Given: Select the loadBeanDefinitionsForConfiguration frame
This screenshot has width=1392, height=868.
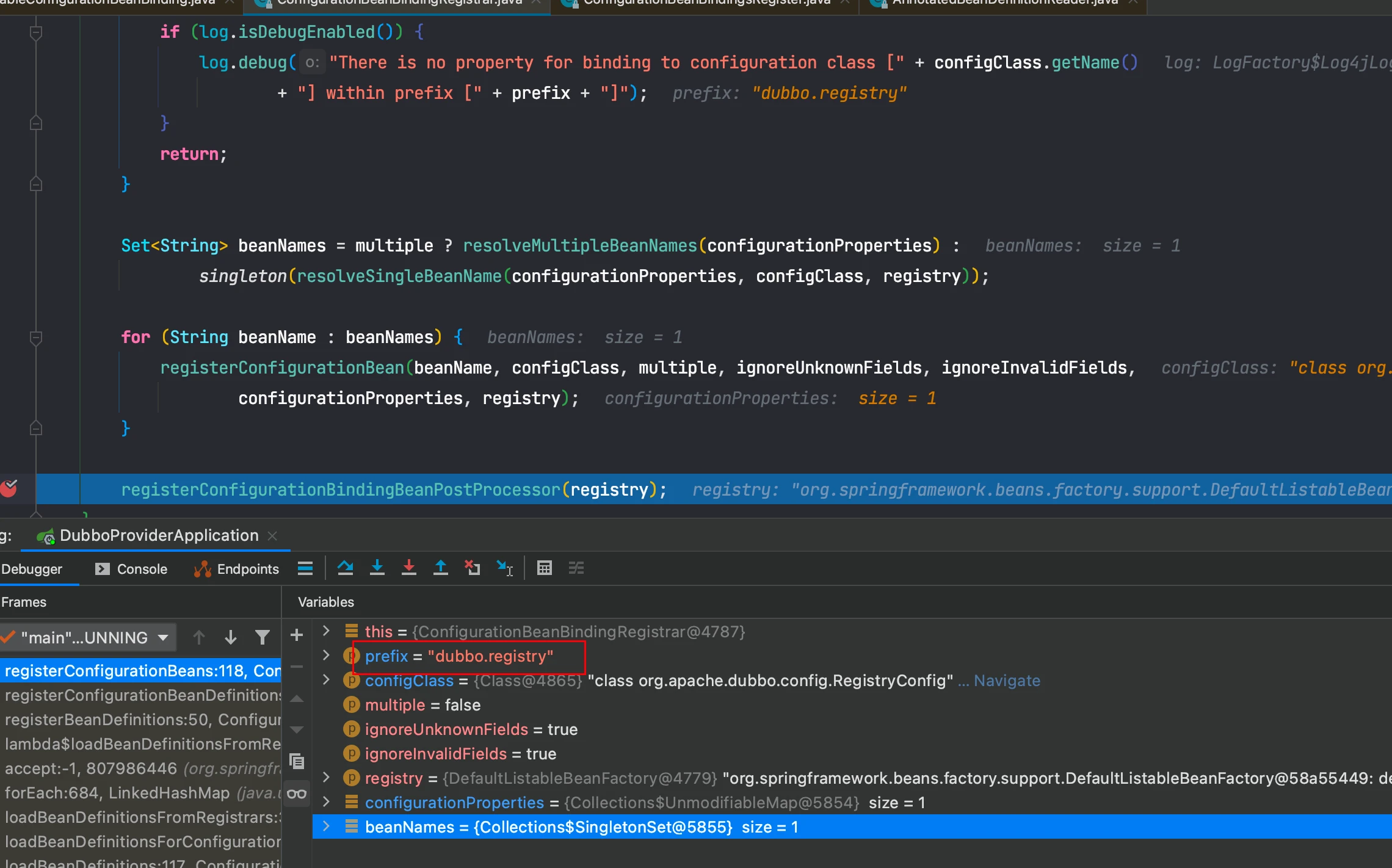Looking at the screenshot, I should 140,842.
